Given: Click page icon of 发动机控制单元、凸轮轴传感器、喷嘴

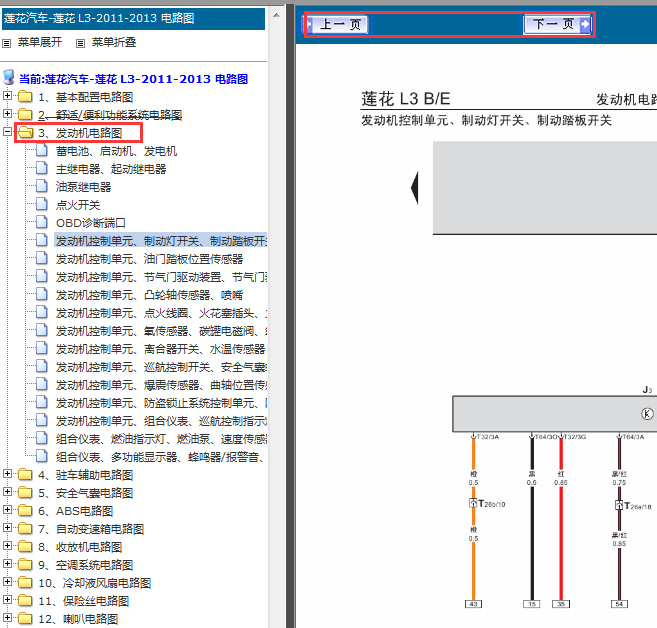Looking at the screenshot, I should pos(41,294).
